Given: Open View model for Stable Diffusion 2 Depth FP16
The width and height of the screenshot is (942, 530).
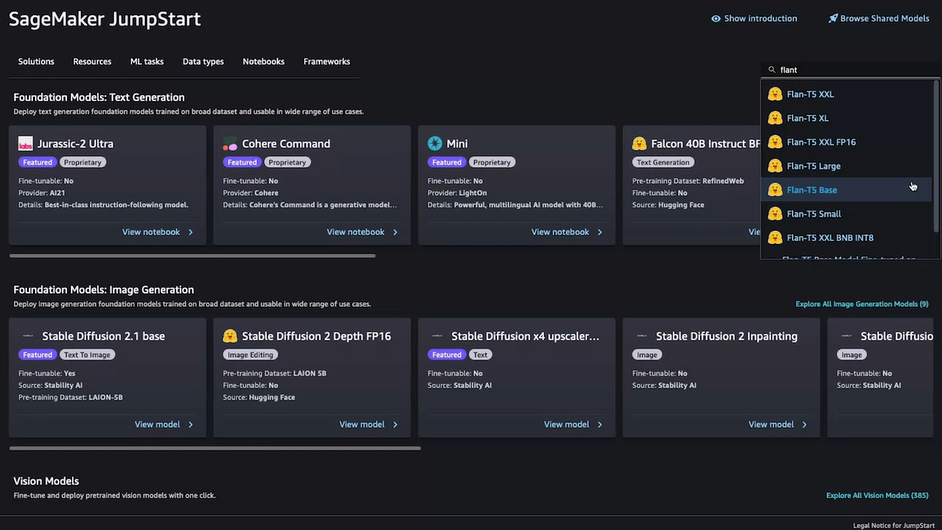Looking at the screenshot, I should tap(368, 424).
